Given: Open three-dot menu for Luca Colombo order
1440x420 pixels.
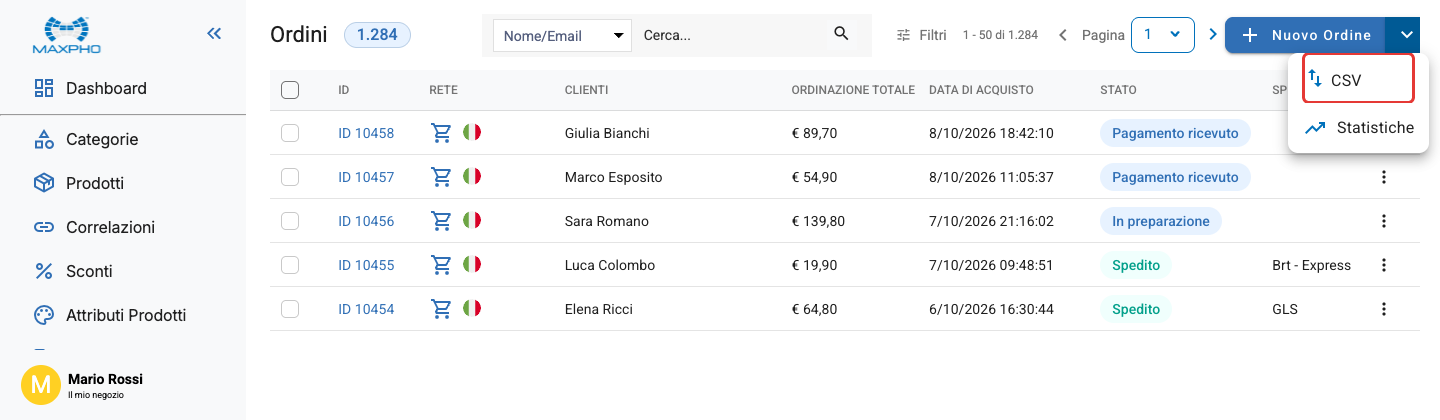Looking at the screenshot, I should click(x=1384, y=265).
